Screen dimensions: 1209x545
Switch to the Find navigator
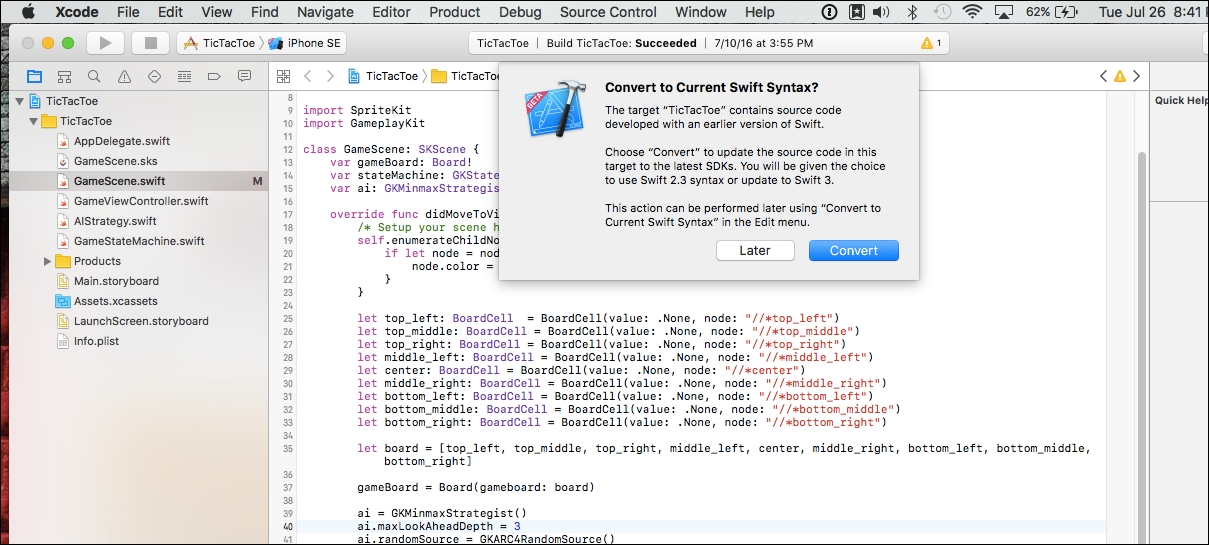coord(94,77)
